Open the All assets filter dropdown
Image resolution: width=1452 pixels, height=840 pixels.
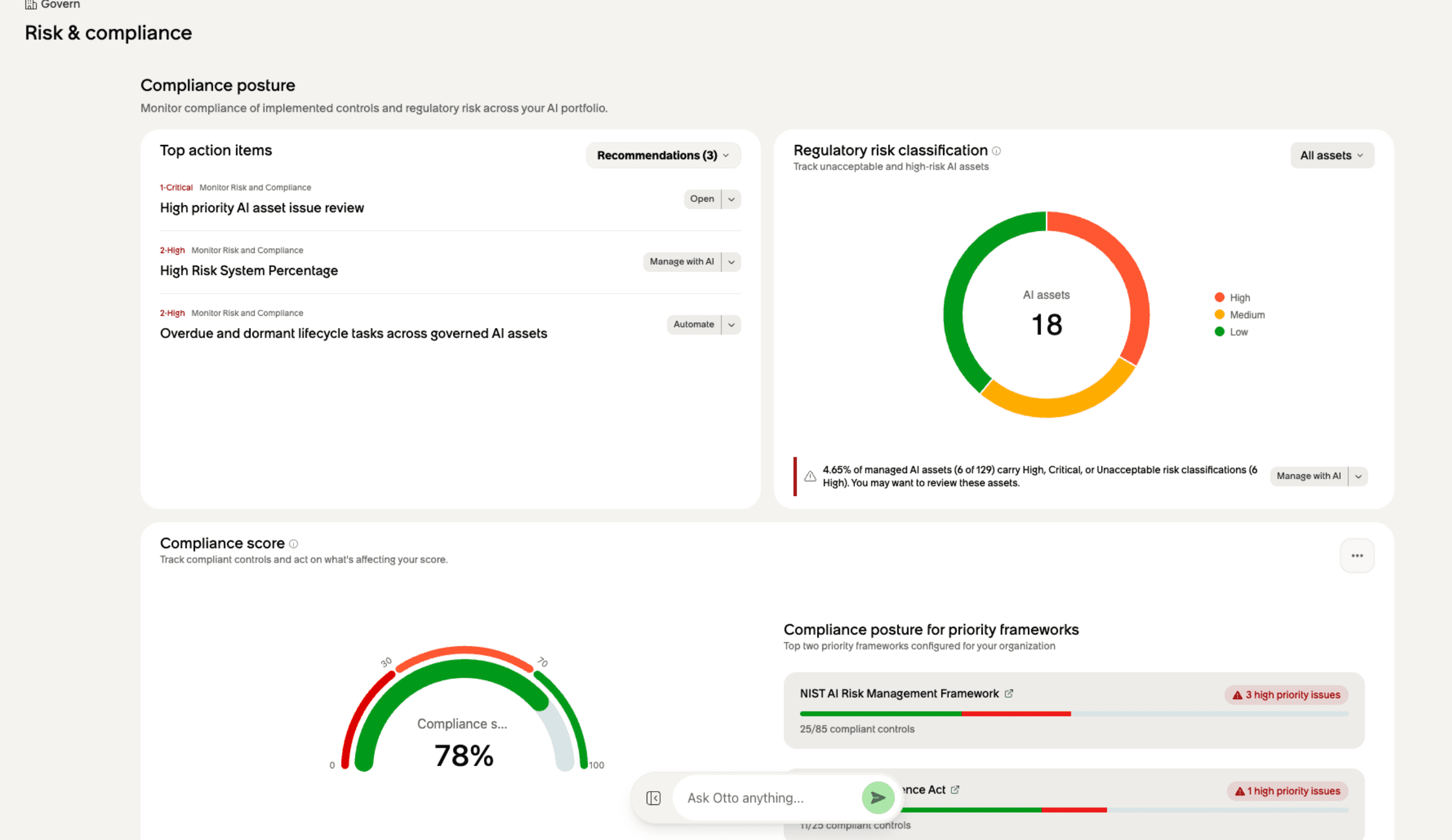pyautogui.click(x=1332, y=156)
